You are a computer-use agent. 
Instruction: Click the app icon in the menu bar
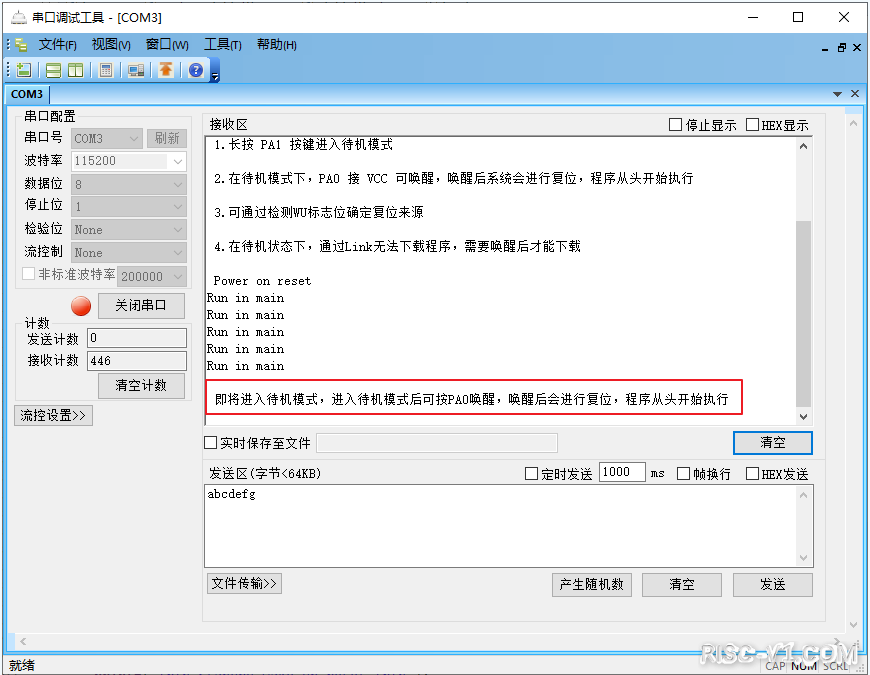point(22,44)
